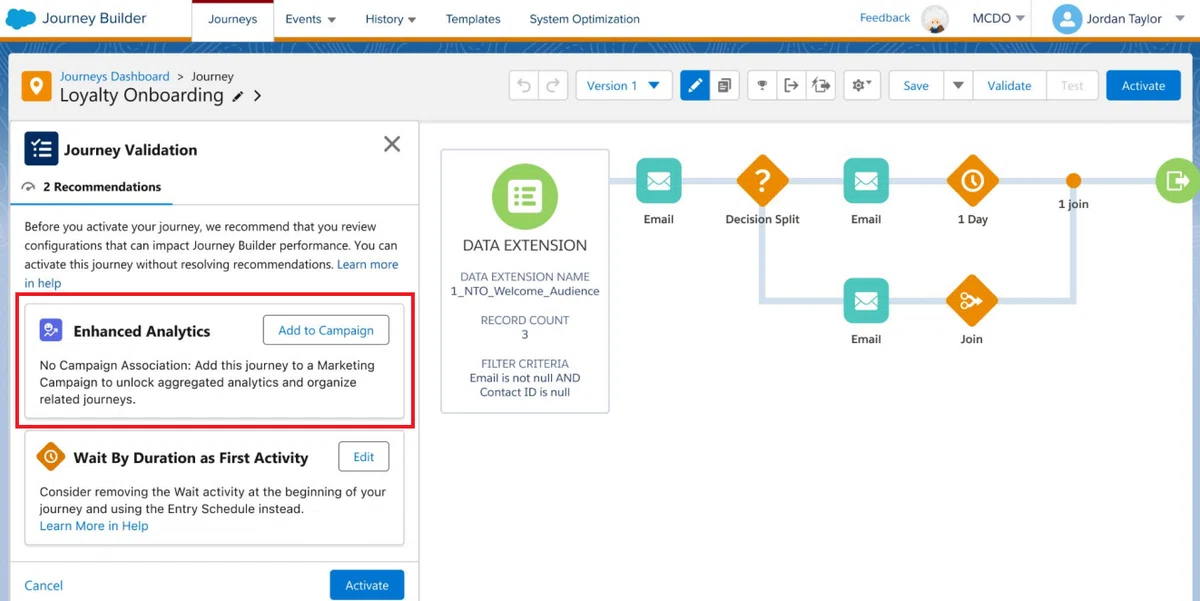This screenshot has width=1200, height=601.
Task: Select the green exit icon at journey end
Action: pyautogui.click(x=1177, y=181)
